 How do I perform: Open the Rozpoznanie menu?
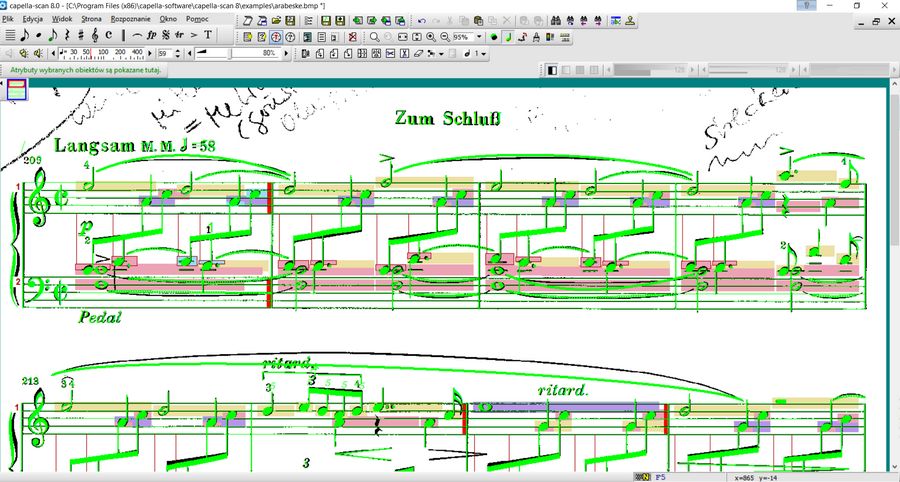coord(130,19)
